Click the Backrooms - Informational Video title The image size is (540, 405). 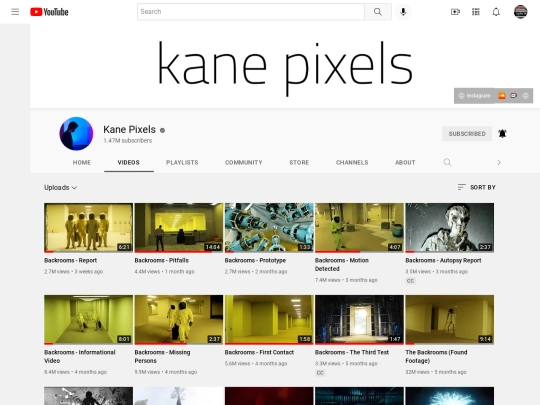pyautogui.click(x=80, y=356)
